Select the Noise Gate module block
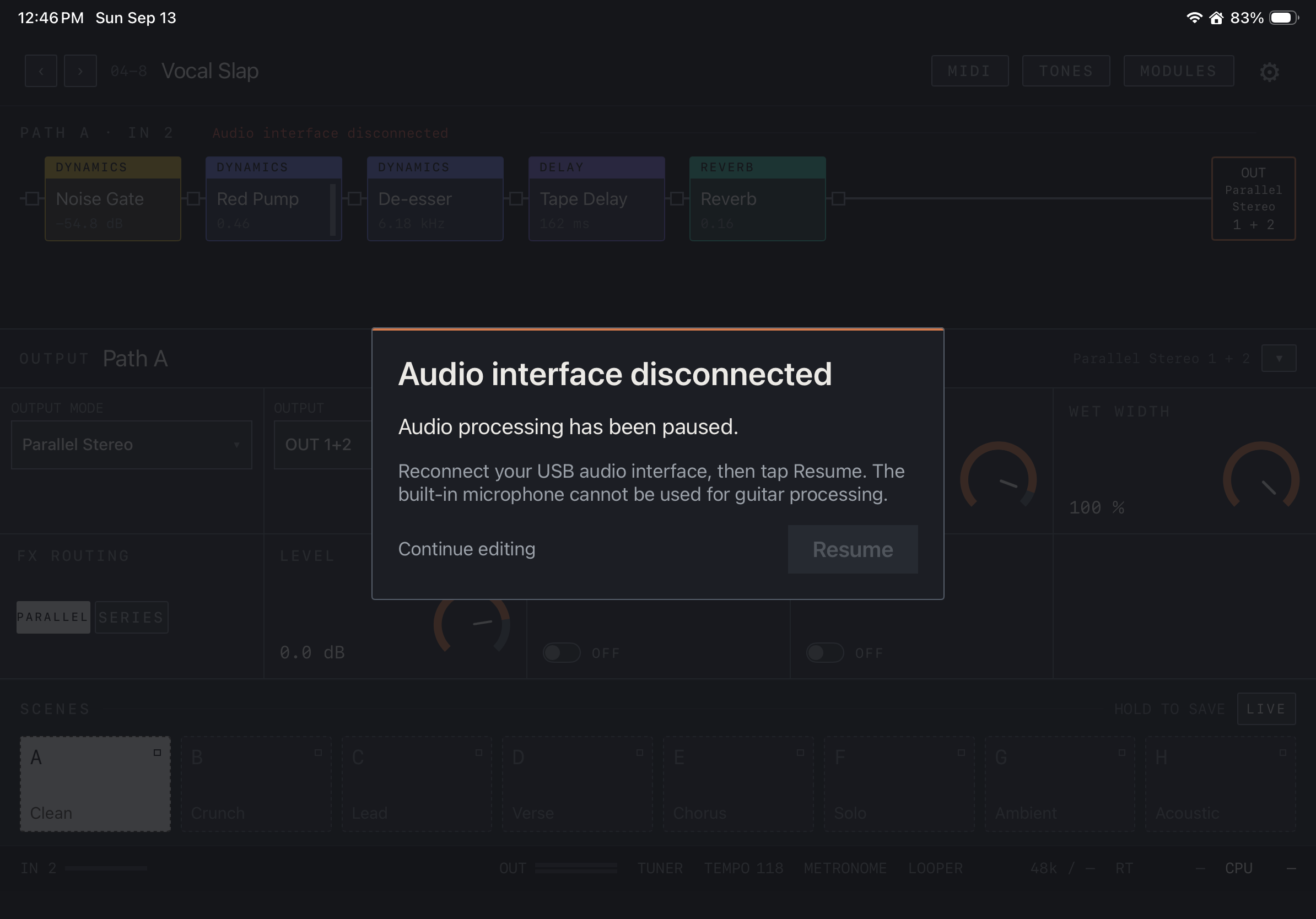 pyautogui.click(x=113, y=199)
